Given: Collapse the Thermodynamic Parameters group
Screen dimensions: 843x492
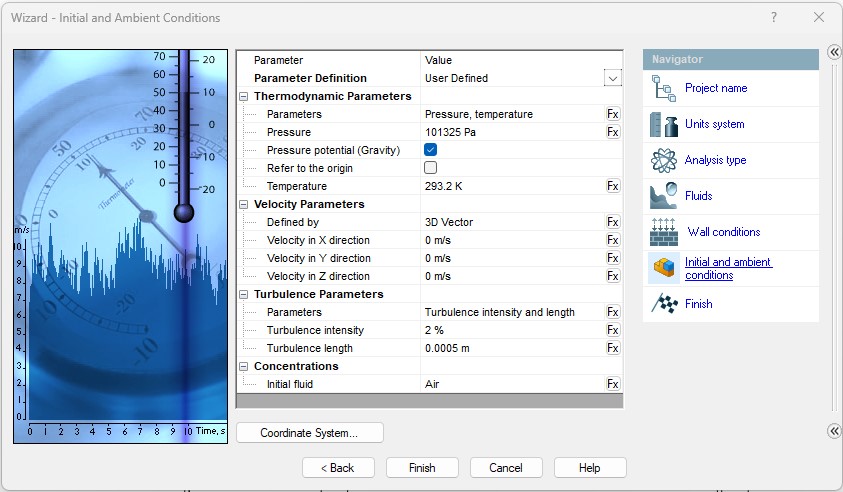Looking at the screenshot, I should (244, 97).
